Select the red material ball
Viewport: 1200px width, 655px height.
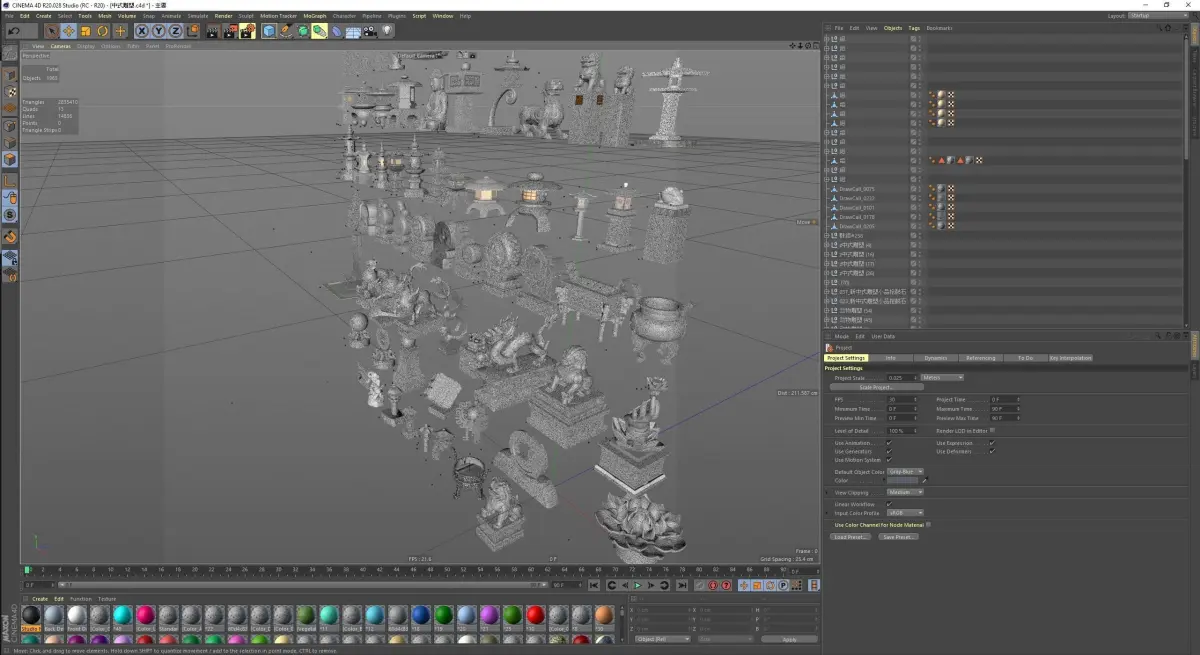(x=535, y=614)
